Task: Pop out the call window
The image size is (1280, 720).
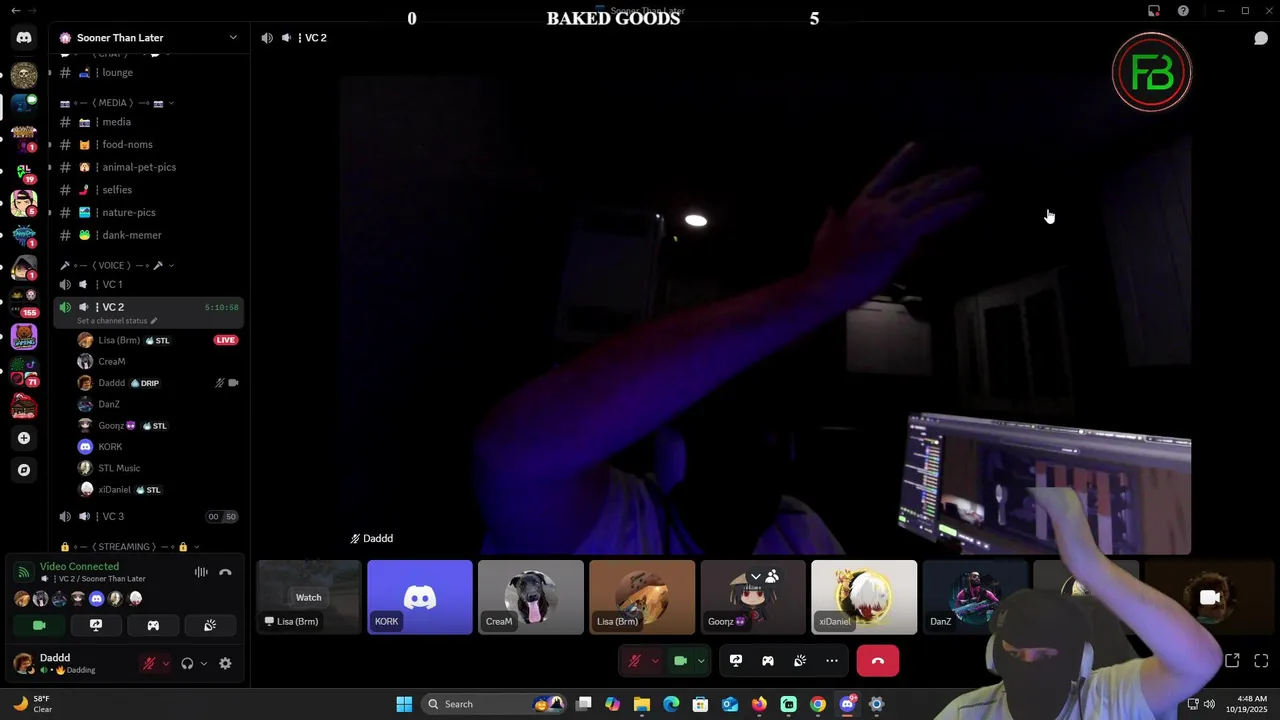Action: (x=1232, y=661)
